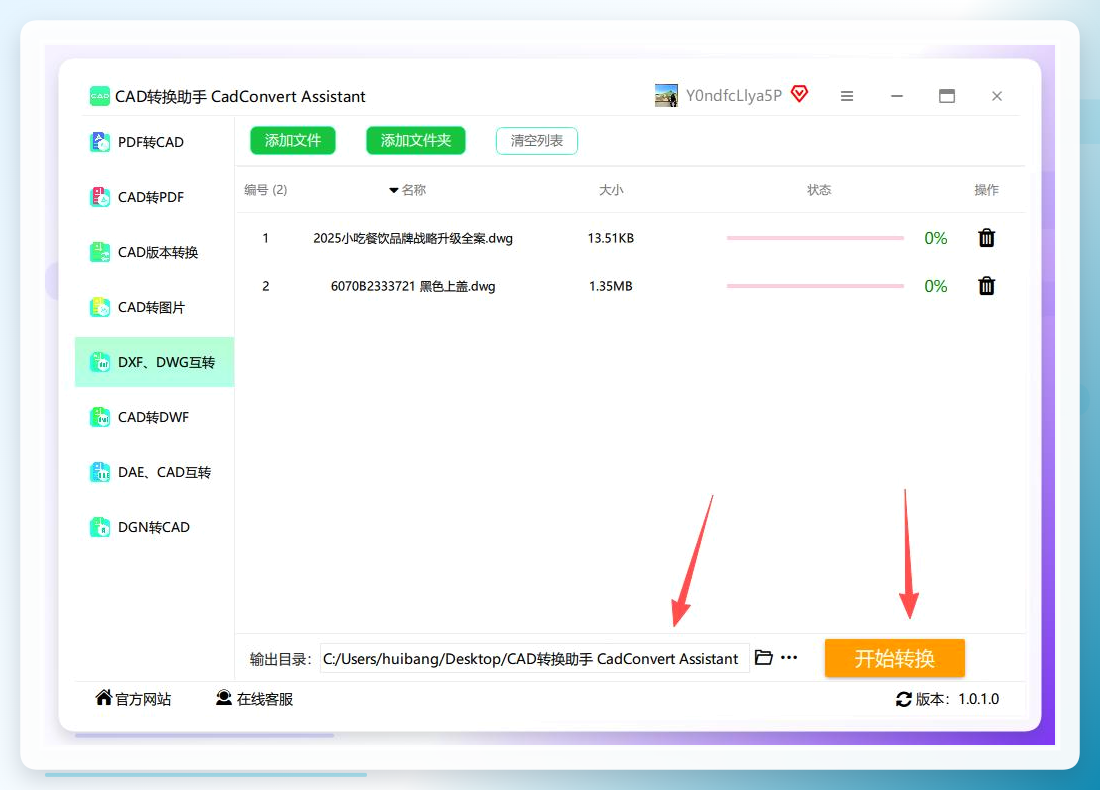Viewport: 1100px width, 790px height.
Task: Click the CAD版本转换 sidebar icon
Action: [x=100, y=252]
